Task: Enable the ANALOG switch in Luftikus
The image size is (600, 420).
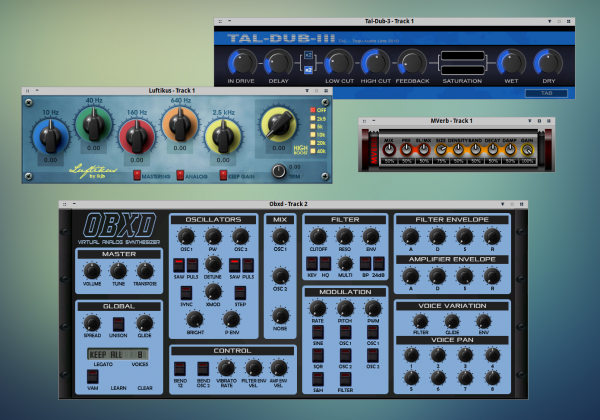Action: [x=180, y=175]
